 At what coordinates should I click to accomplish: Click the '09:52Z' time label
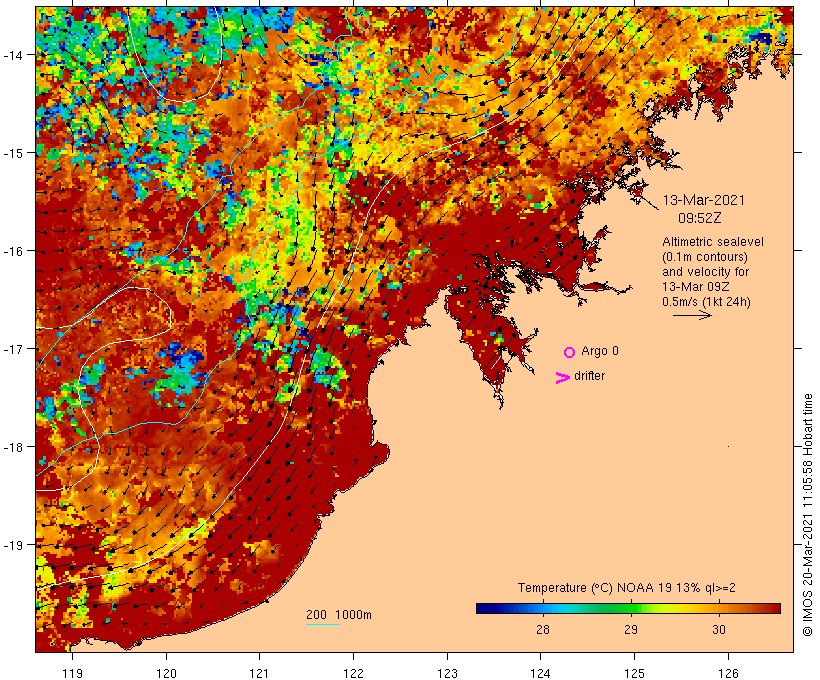(x=699, y=218)
